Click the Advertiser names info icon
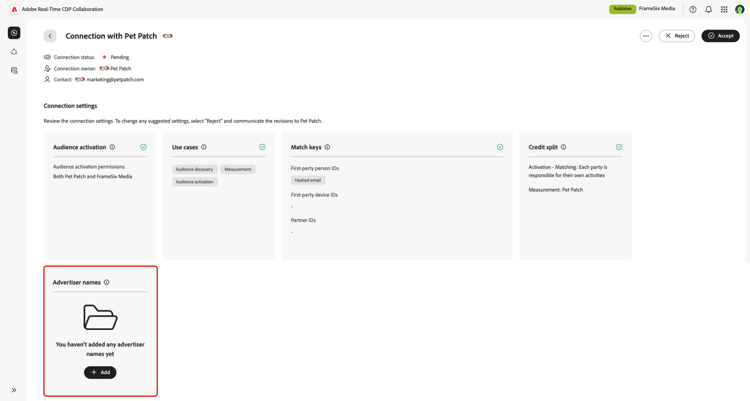 [107, 282]
